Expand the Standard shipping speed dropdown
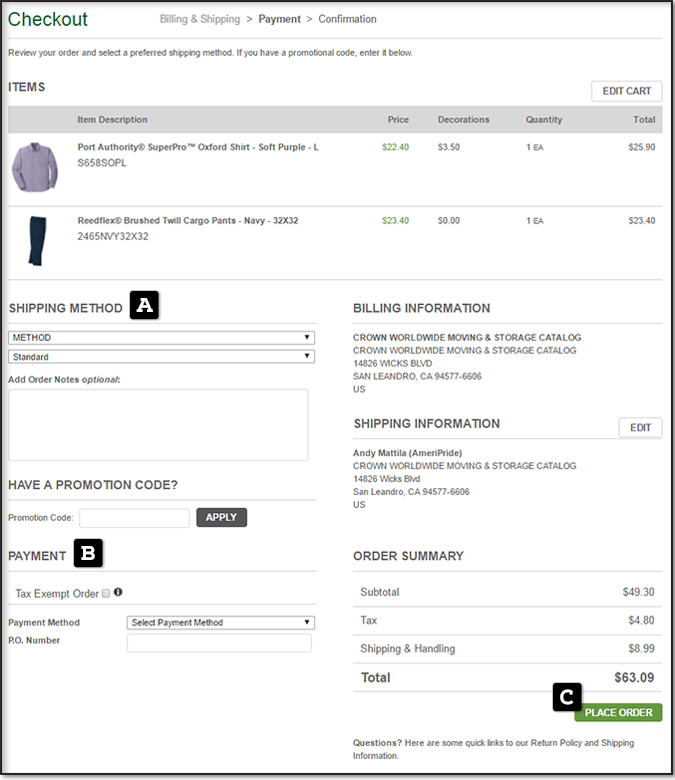The width and height of the screenshot is (675, 780). tap(161, 357)
